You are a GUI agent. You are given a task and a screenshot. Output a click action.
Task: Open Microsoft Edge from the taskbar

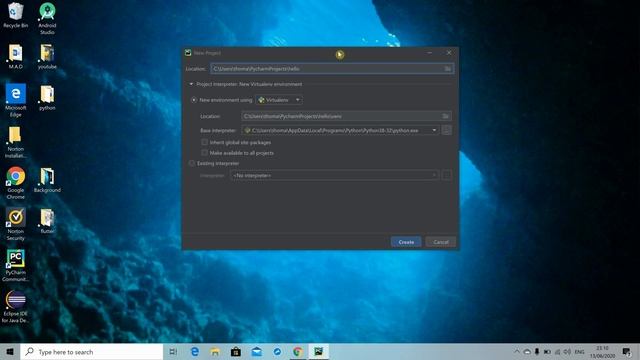pos(195,351)
